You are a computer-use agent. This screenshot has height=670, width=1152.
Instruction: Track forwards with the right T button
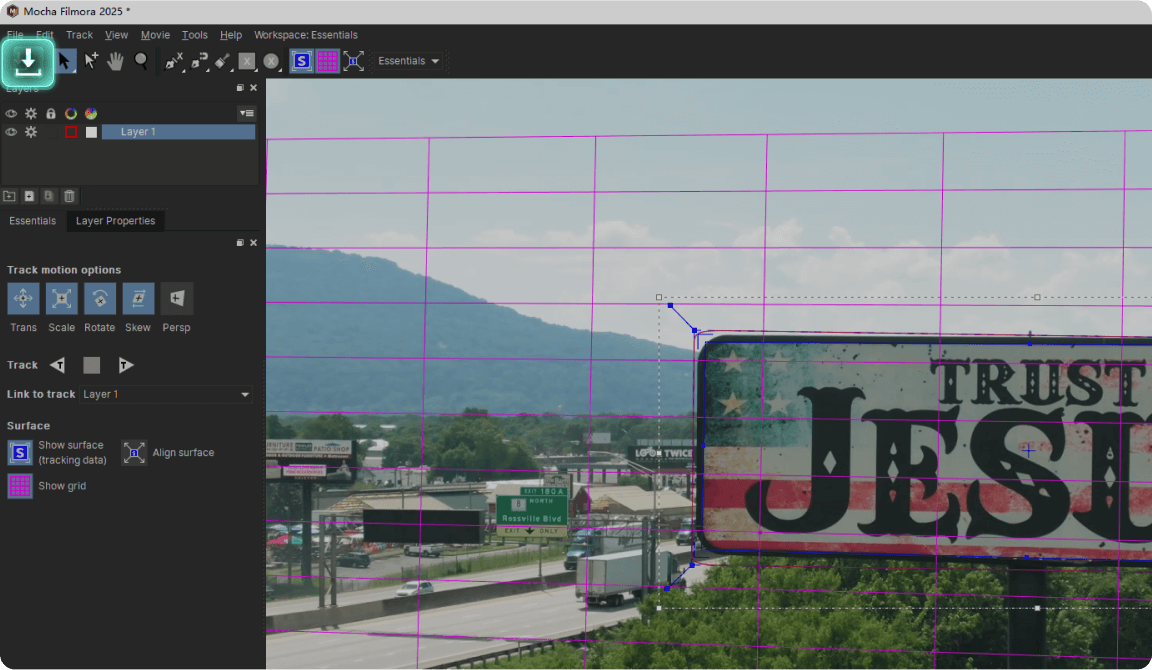(126, 365)
